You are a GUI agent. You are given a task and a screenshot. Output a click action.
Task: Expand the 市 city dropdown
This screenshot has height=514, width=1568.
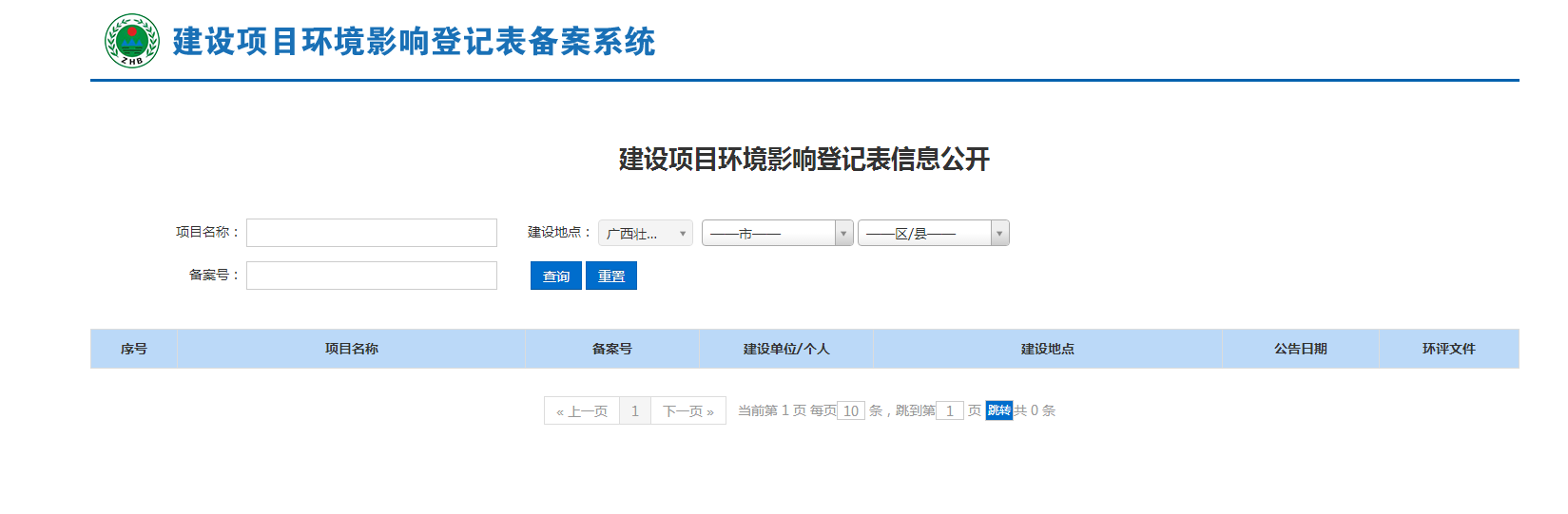coord(768,233)
